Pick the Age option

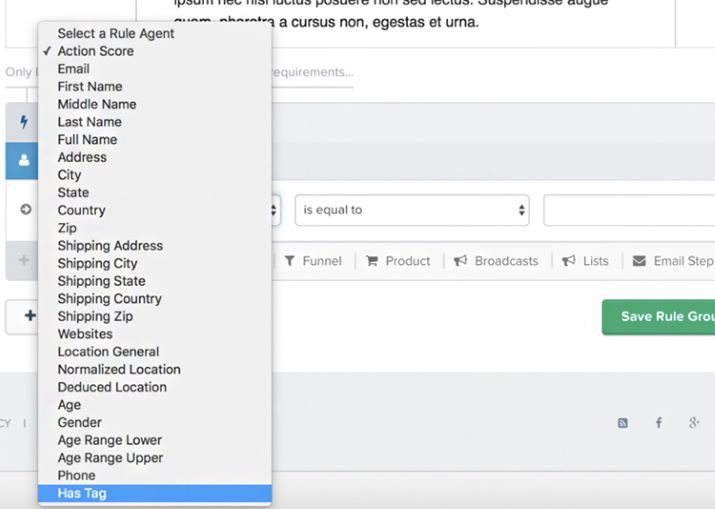click(x=155, y=405)
